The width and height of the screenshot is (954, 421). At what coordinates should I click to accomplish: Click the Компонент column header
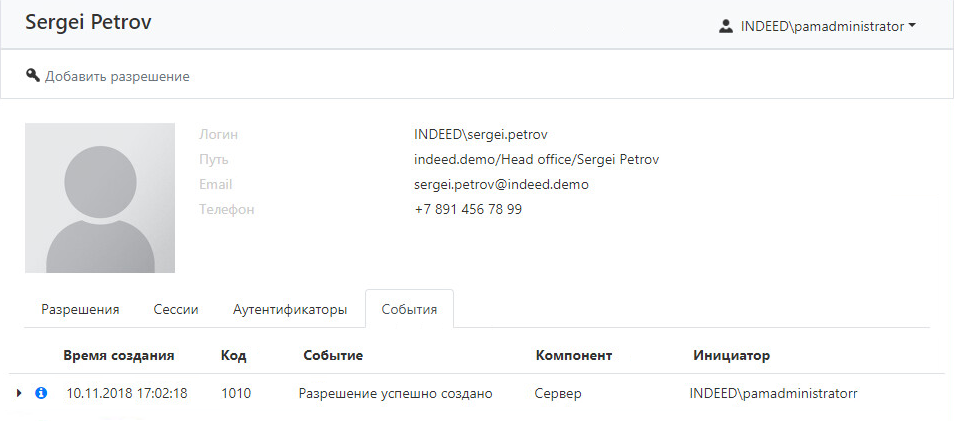[573, 355]
